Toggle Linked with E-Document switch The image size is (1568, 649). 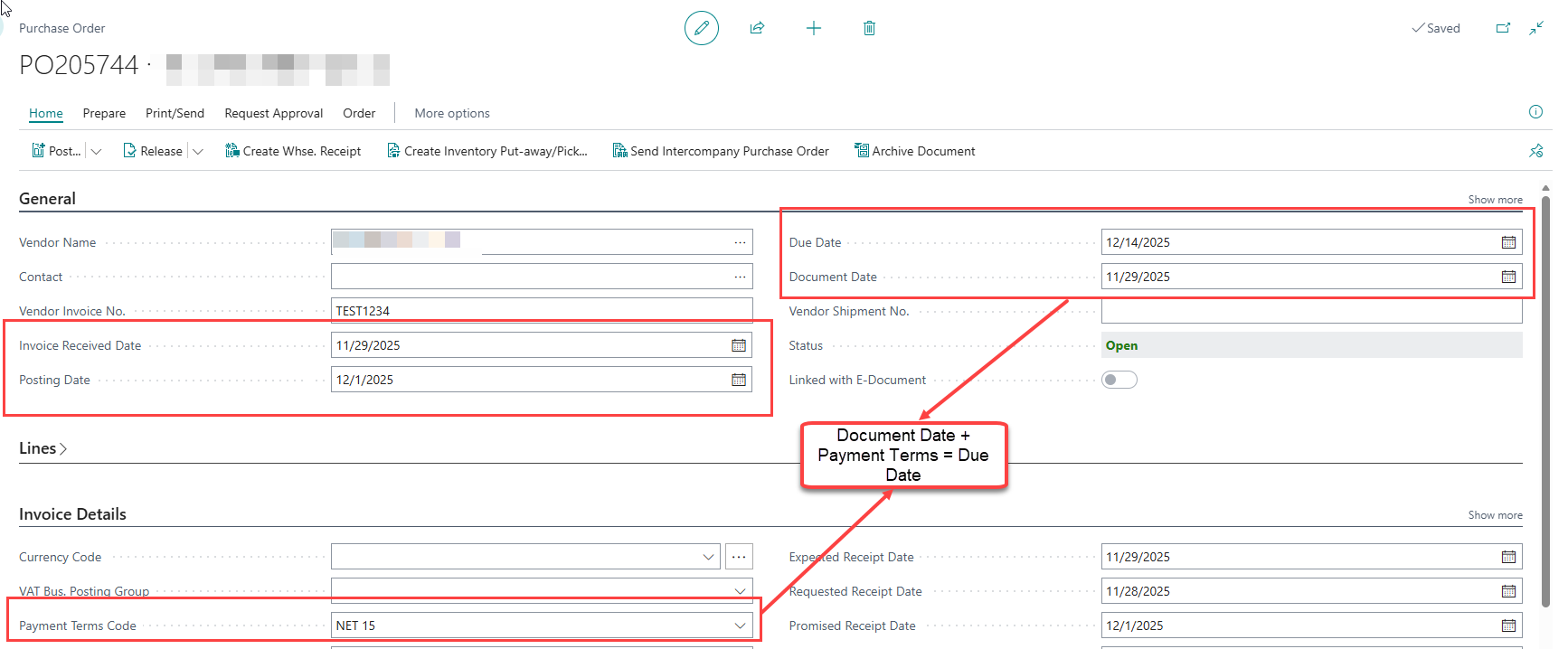click(1119, 380)
